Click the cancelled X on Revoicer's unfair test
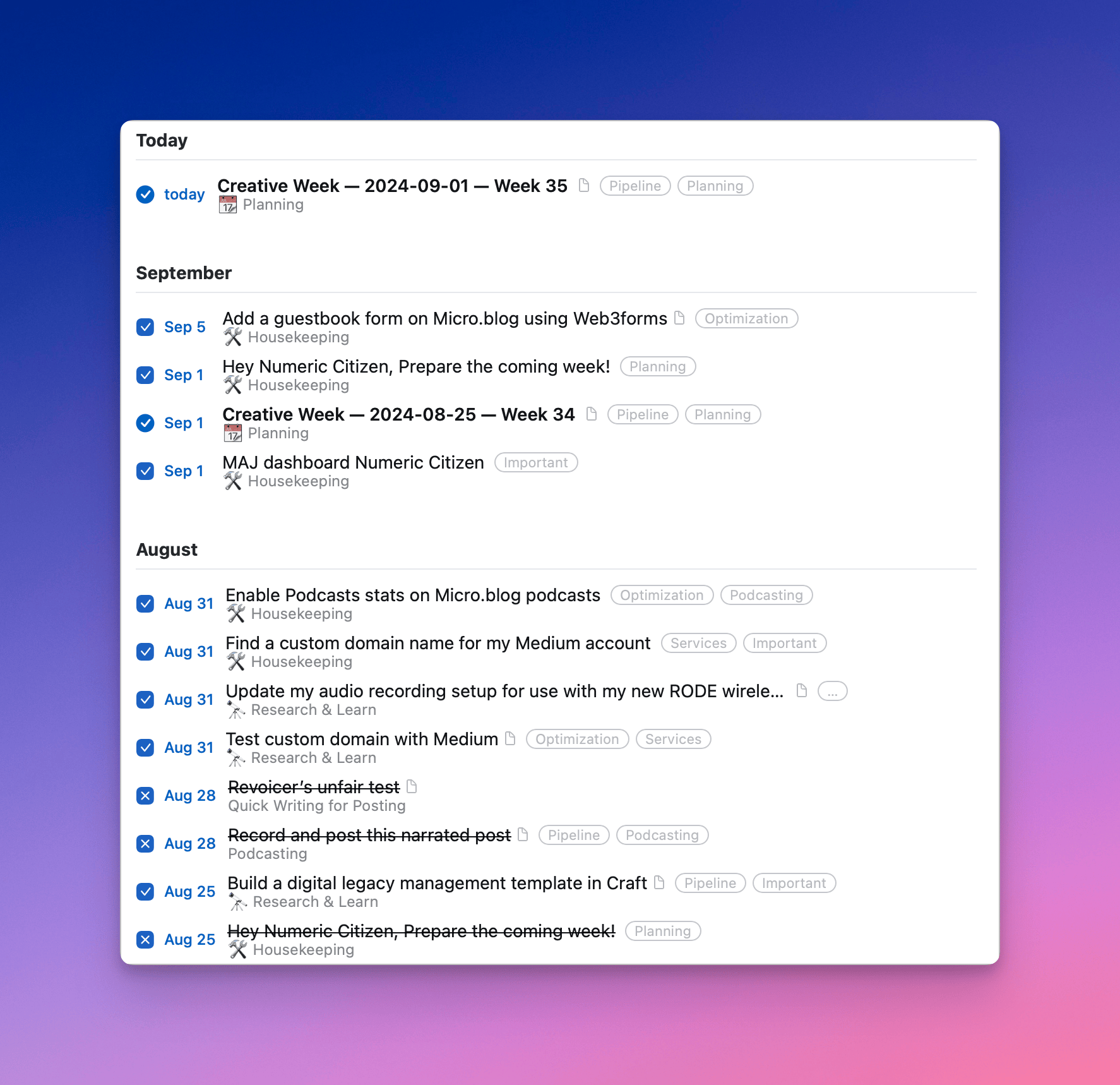Image resolution: width=1120 pixels, height=1085 pixels. click(x=146, y=795)
